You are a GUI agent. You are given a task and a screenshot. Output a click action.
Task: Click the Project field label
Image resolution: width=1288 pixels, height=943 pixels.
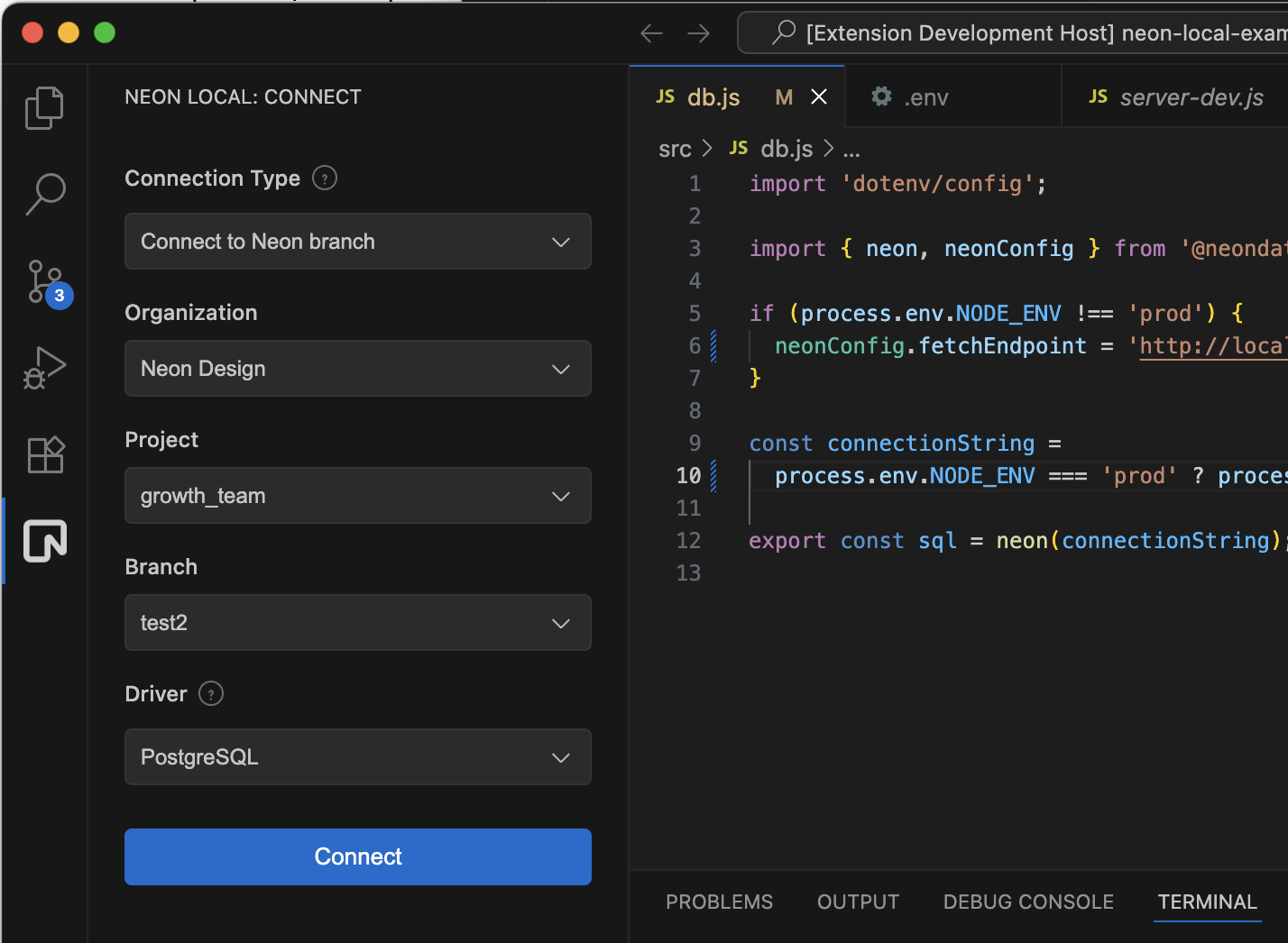tap(161, 440)
